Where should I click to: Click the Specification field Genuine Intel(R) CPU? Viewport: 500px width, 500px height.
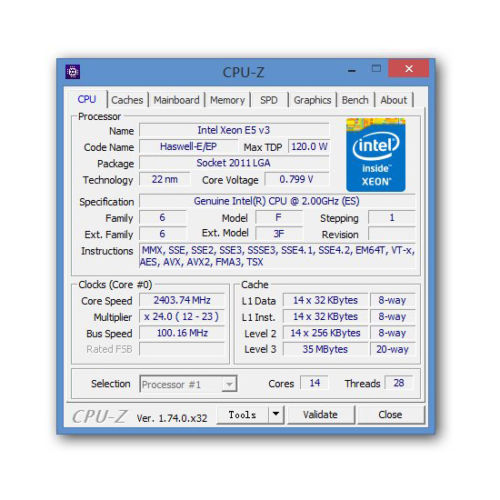[x=277, y=201]
